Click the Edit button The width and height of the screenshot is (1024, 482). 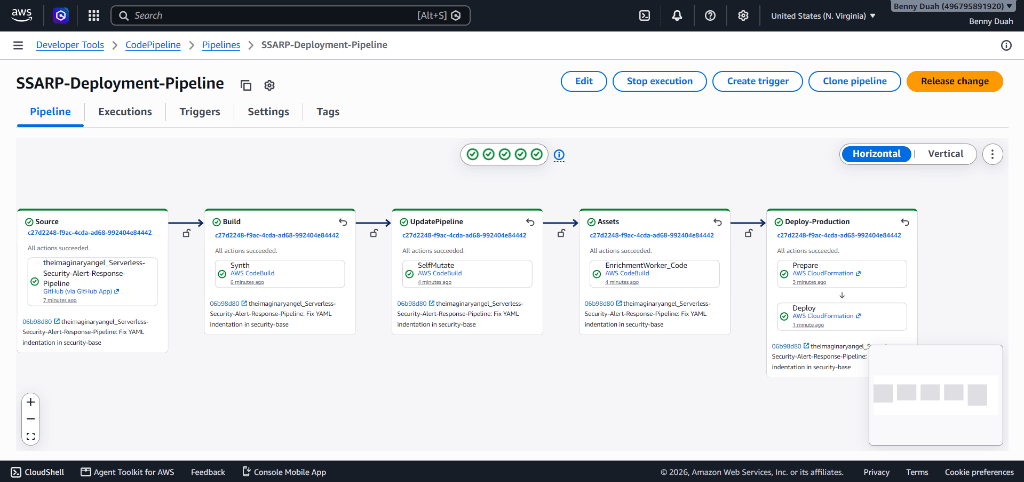(x=584, y=82)
